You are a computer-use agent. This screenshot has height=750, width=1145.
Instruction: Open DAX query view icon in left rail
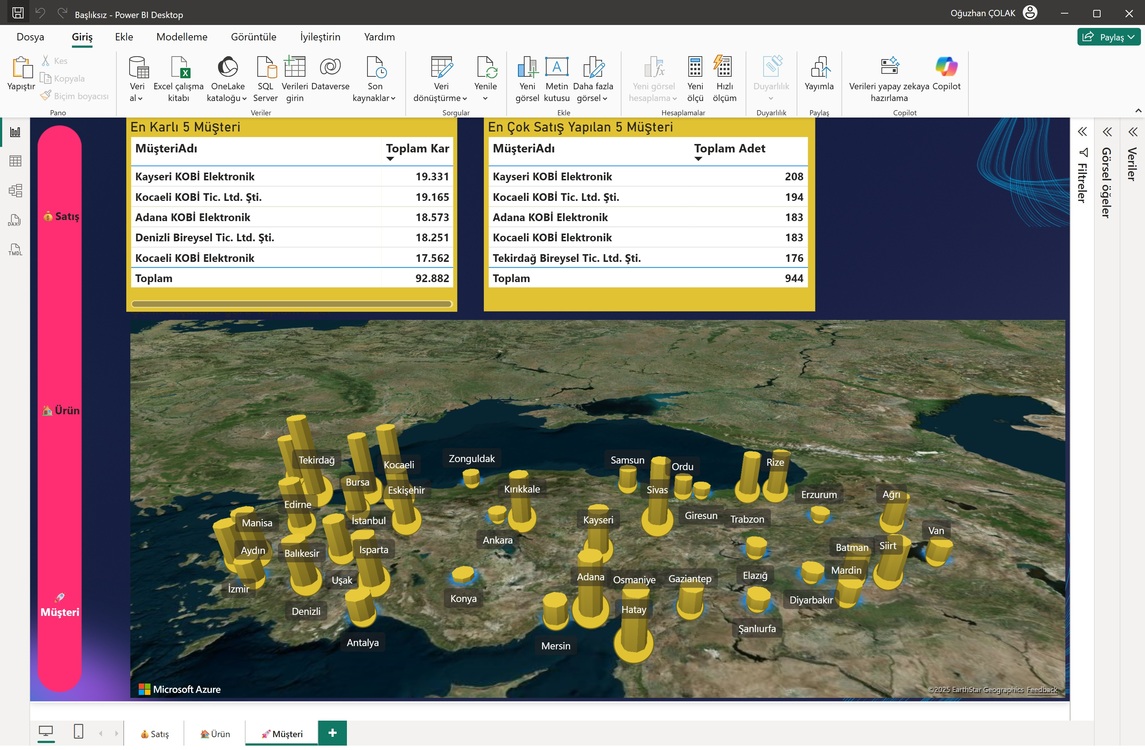pyautogui.click(x=15, y=220)
